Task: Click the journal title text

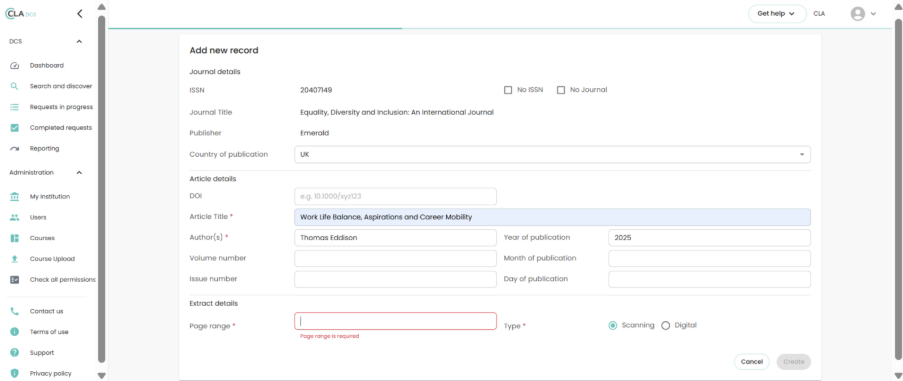Action: [x=397, y=112]
